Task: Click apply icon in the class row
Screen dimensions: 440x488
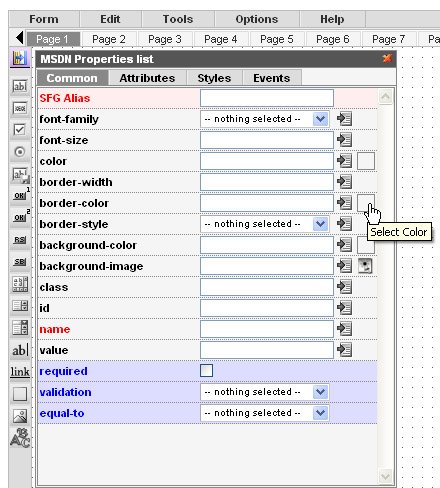Action: tap(344, 287)
